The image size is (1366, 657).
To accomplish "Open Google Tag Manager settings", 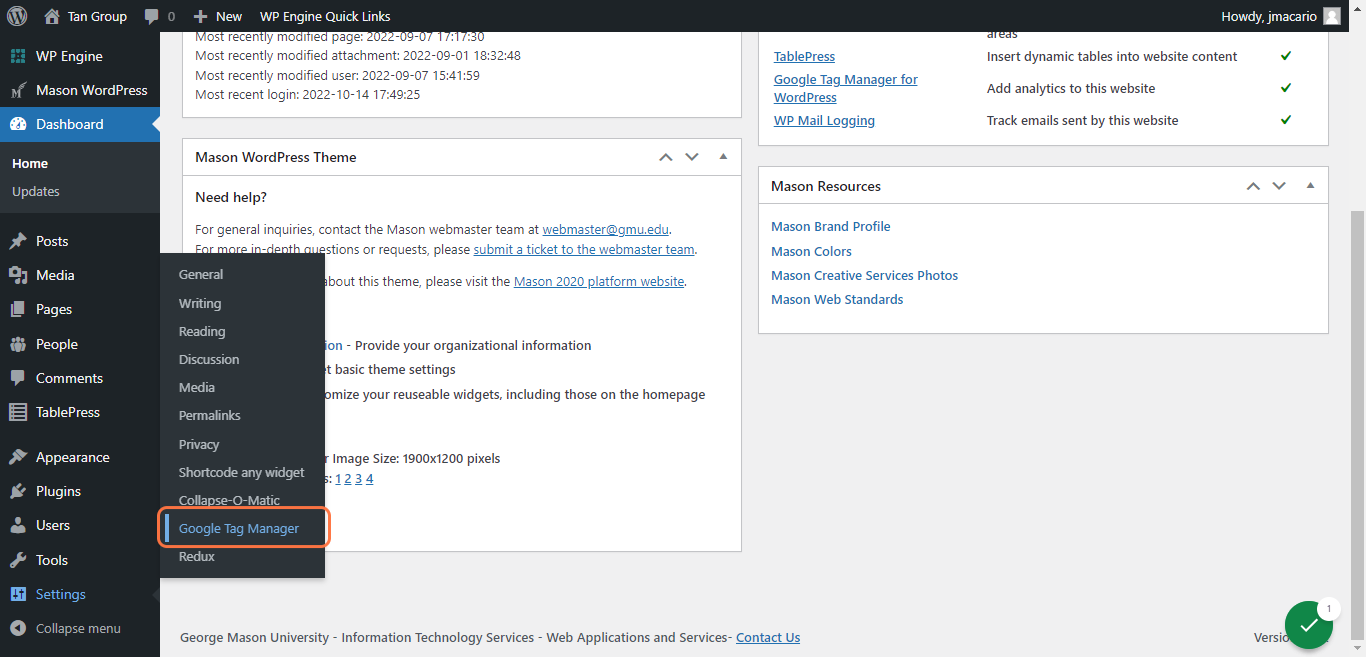I will [239, 528].
